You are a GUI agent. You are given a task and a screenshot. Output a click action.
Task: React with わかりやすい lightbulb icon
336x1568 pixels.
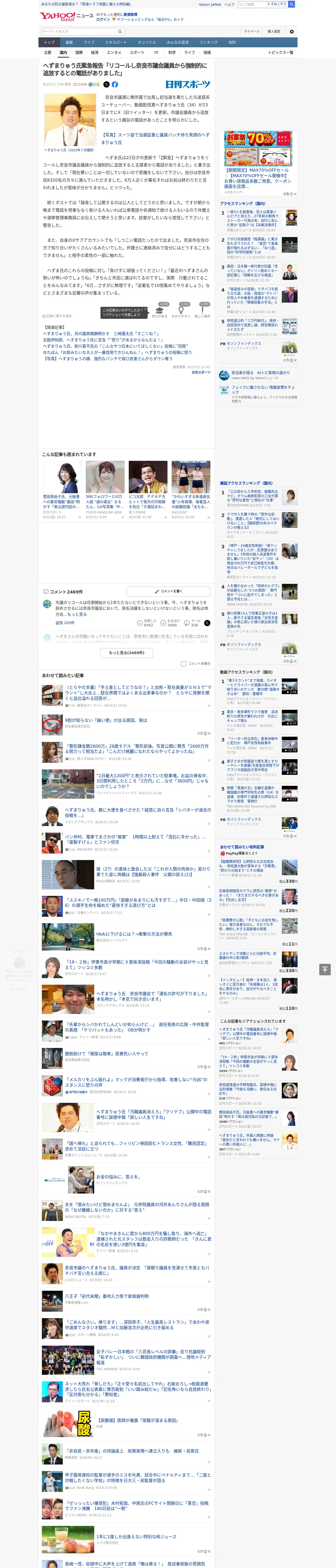181,311
